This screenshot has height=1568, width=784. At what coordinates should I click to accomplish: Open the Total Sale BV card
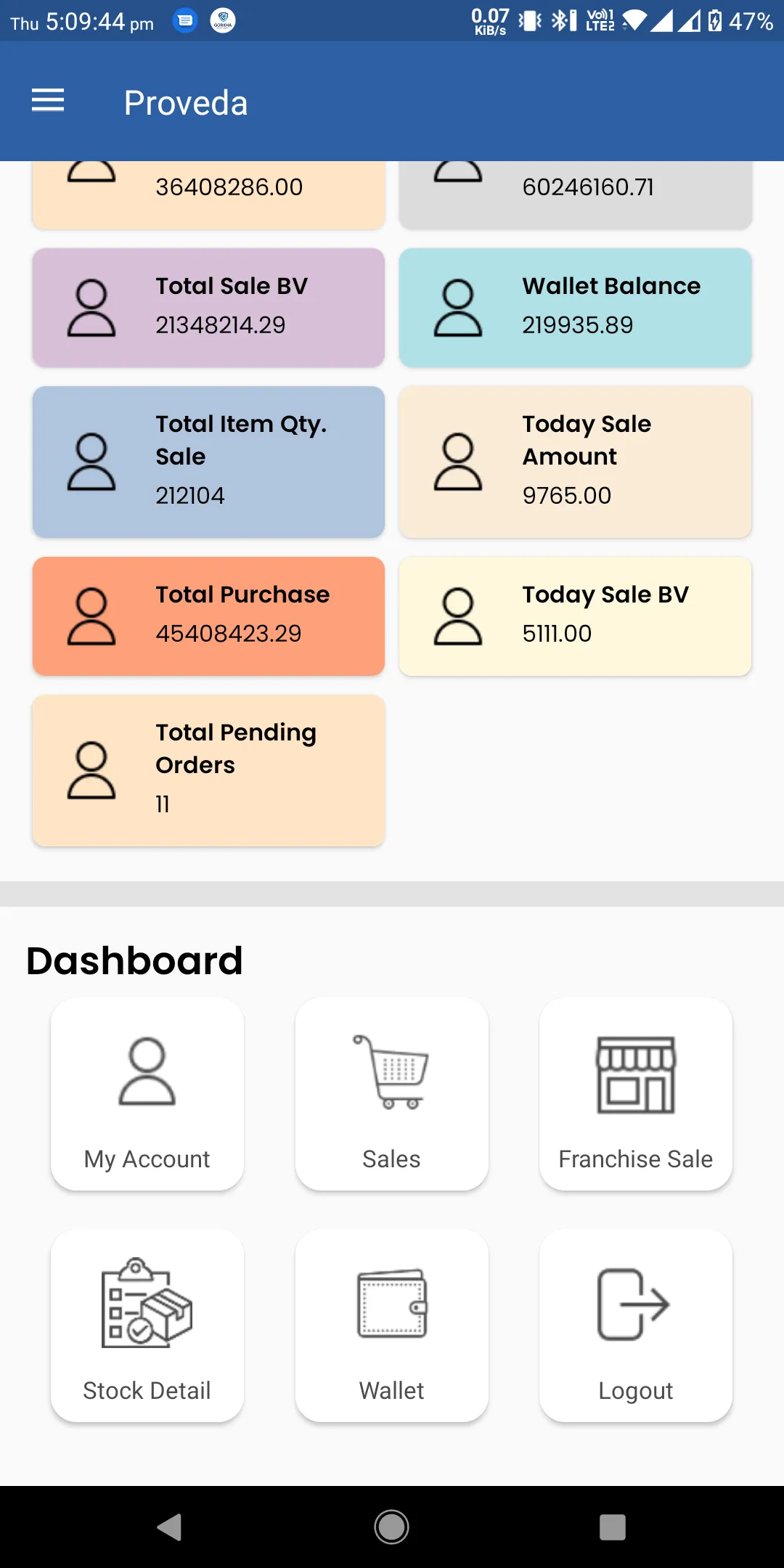[208, 308]
